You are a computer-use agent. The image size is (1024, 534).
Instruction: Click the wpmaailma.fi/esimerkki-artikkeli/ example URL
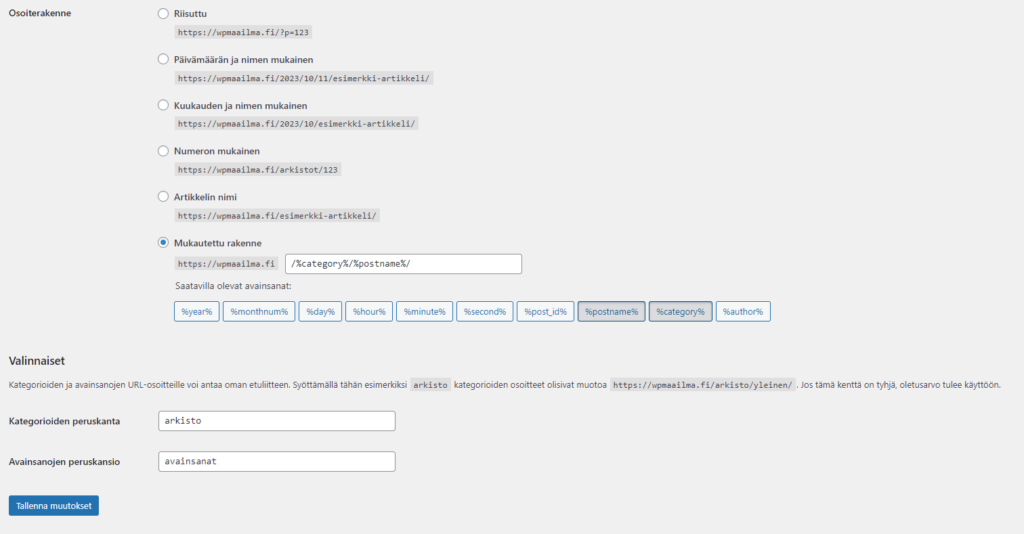(x=277, y=215)
